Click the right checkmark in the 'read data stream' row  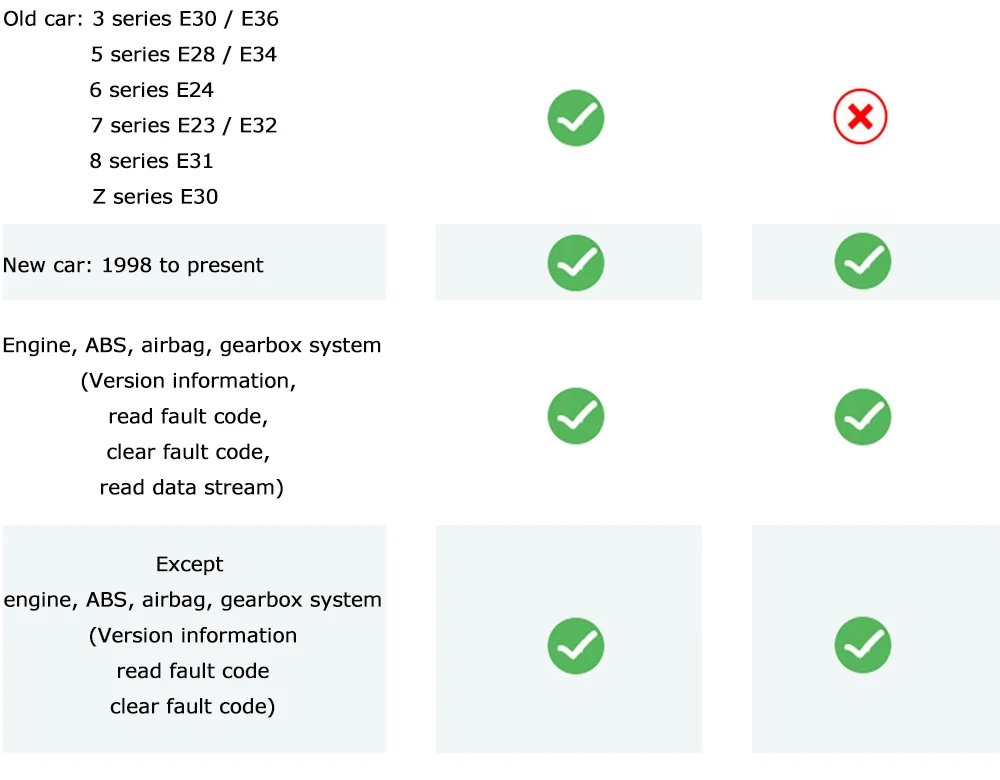[x=862, y=416]
